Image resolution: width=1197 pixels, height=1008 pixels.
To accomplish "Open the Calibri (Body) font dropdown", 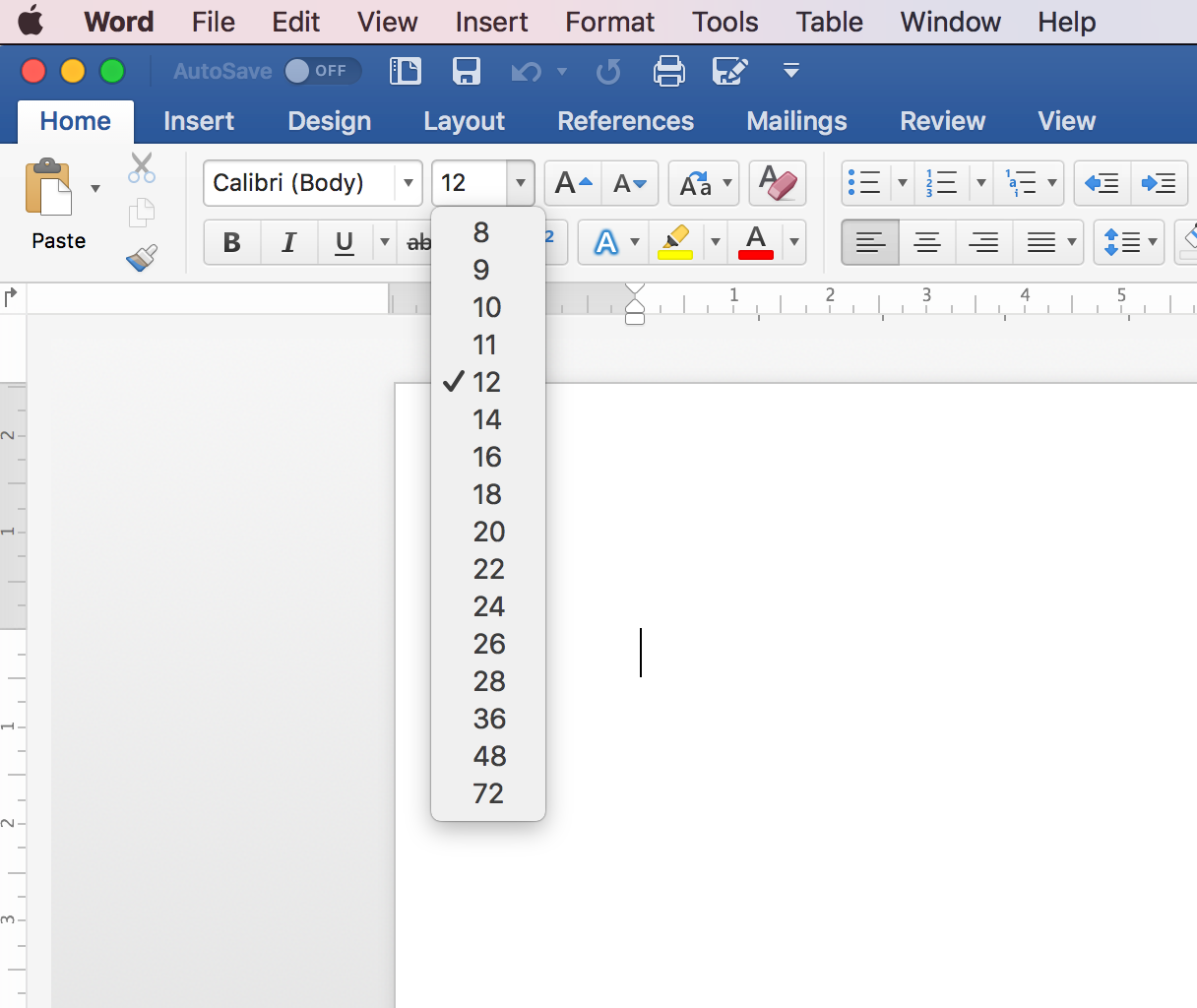I will pyautogui.click(x=409, y=183).
